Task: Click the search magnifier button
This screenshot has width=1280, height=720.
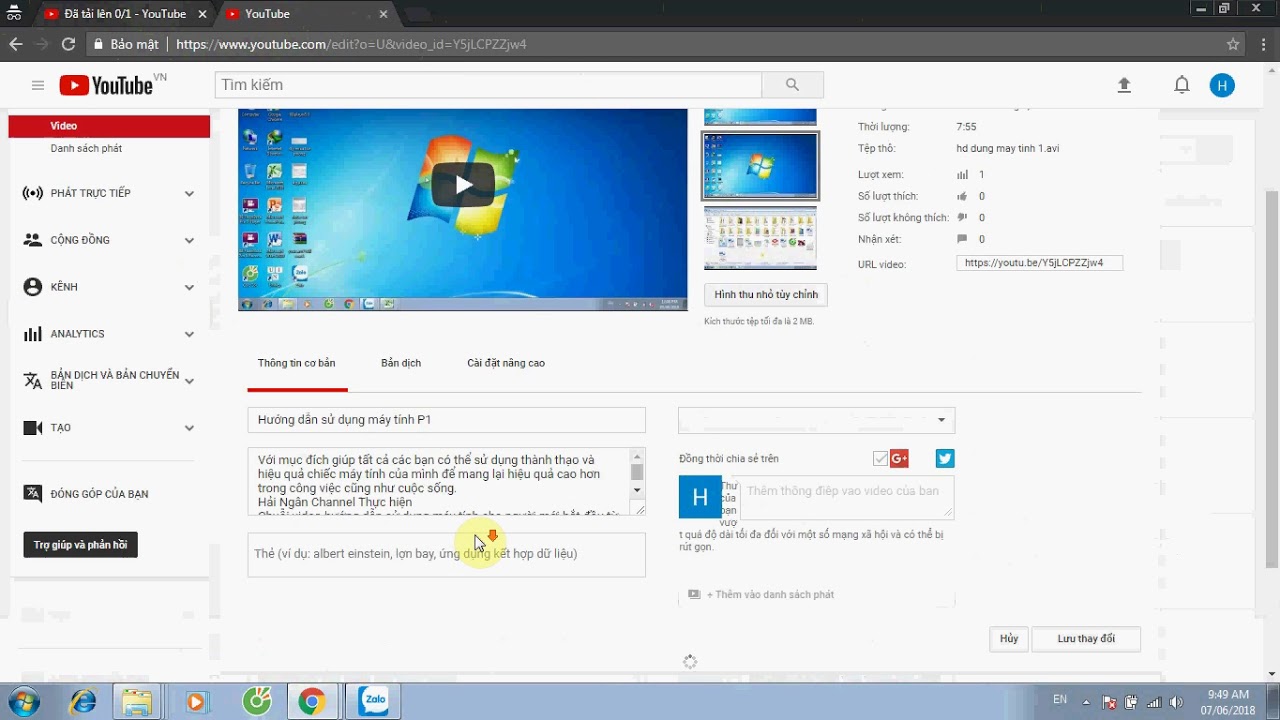Action: click(x=792, y=85)
